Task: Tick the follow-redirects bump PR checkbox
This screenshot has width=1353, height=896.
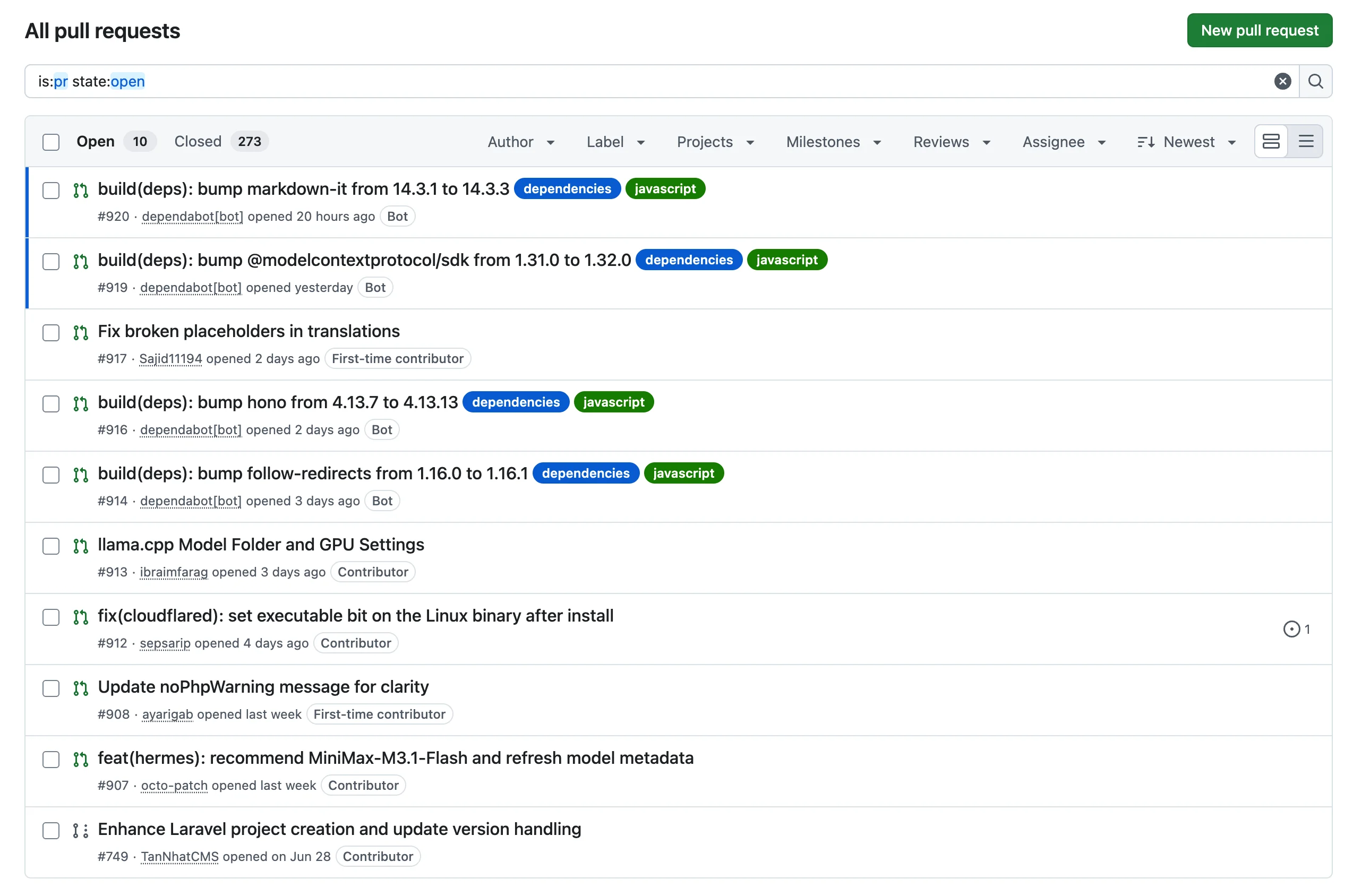Action: pos(51,475)
